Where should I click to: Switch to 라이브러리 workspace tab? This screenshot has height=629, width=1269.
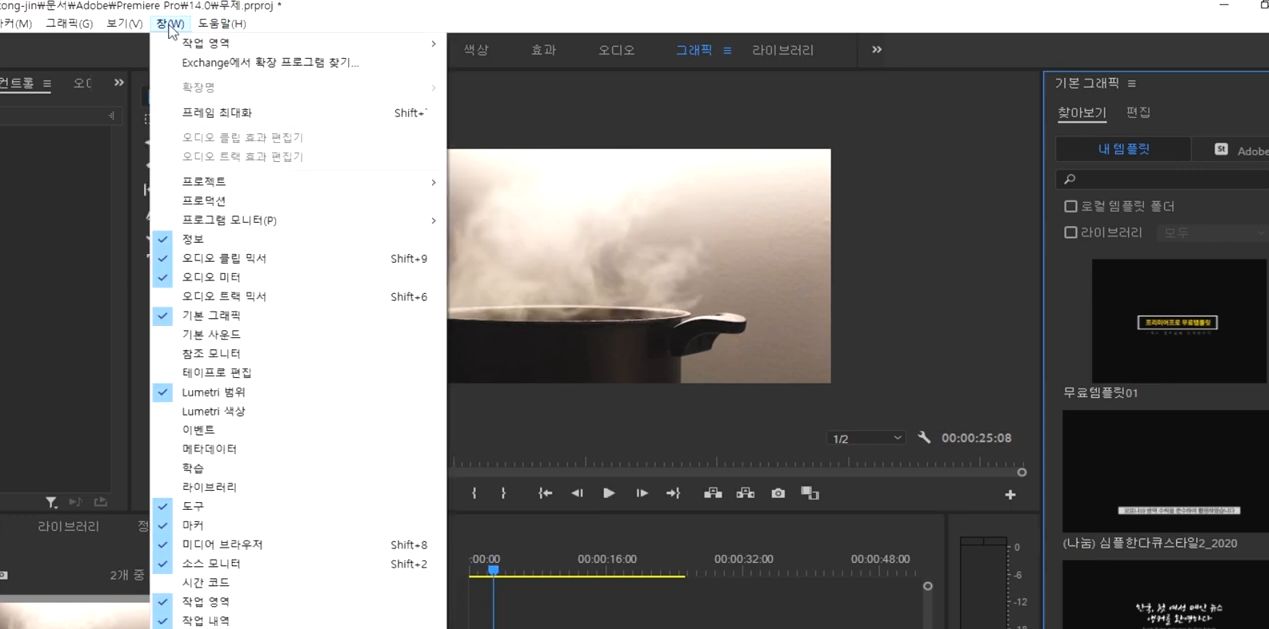[x=783, y=50]
